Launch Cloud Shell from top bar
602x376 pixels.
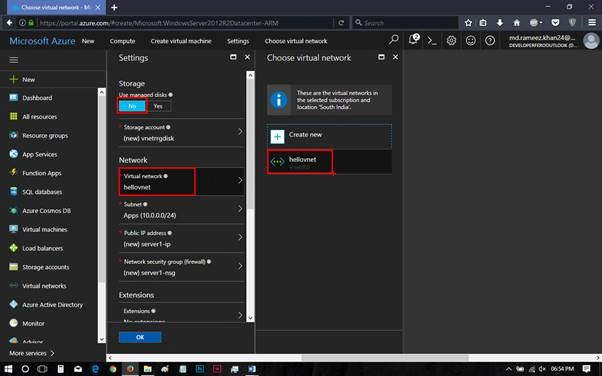coord(432,40)
